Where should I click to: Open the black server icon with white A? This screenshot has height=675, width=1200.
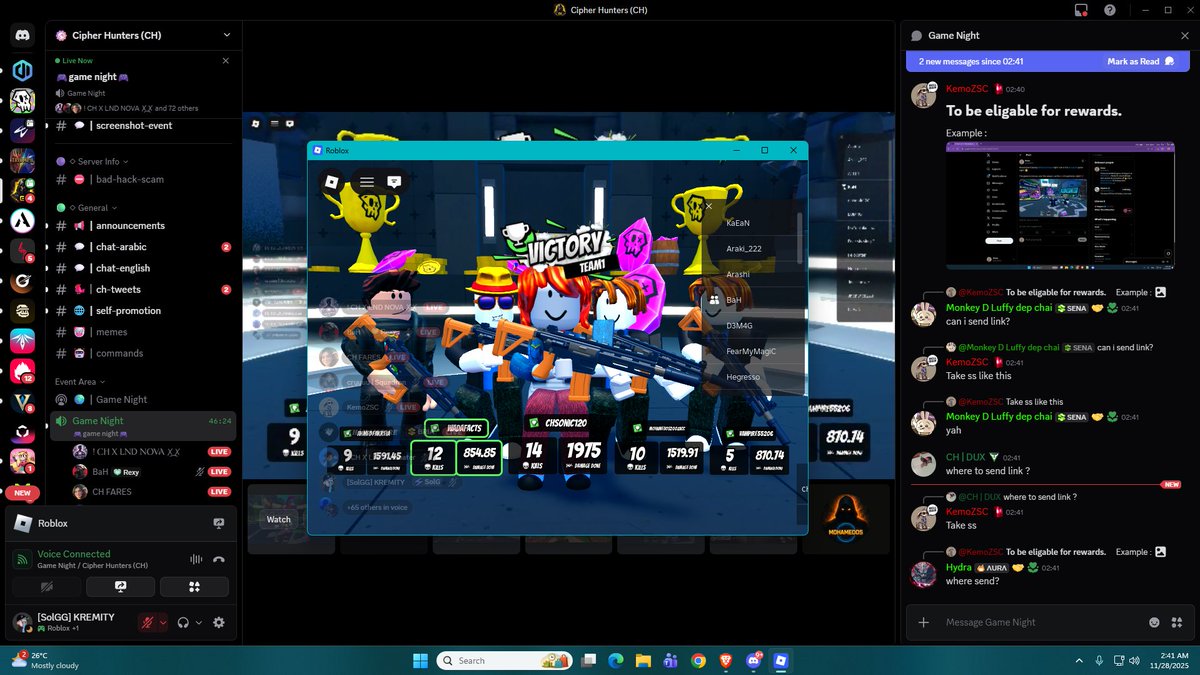click(22, 220)
